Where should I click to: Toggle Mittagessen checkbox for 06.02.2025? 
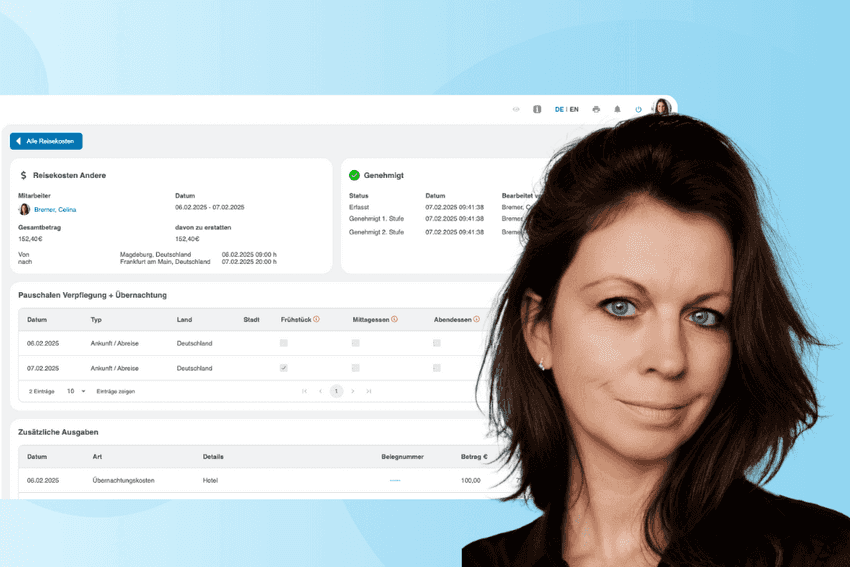click(356, 343)
